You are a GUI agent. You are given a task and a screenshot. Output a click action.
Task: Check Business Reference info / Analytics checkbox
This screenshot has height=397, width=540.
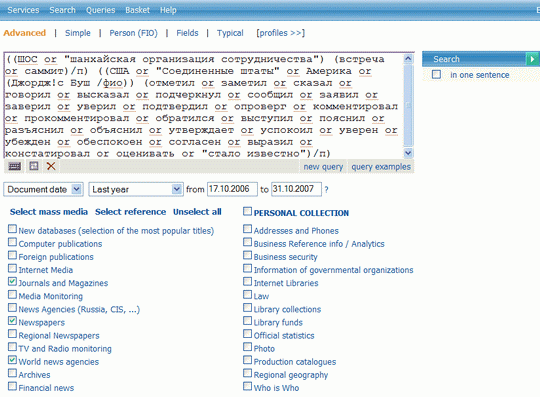point(247,242)
